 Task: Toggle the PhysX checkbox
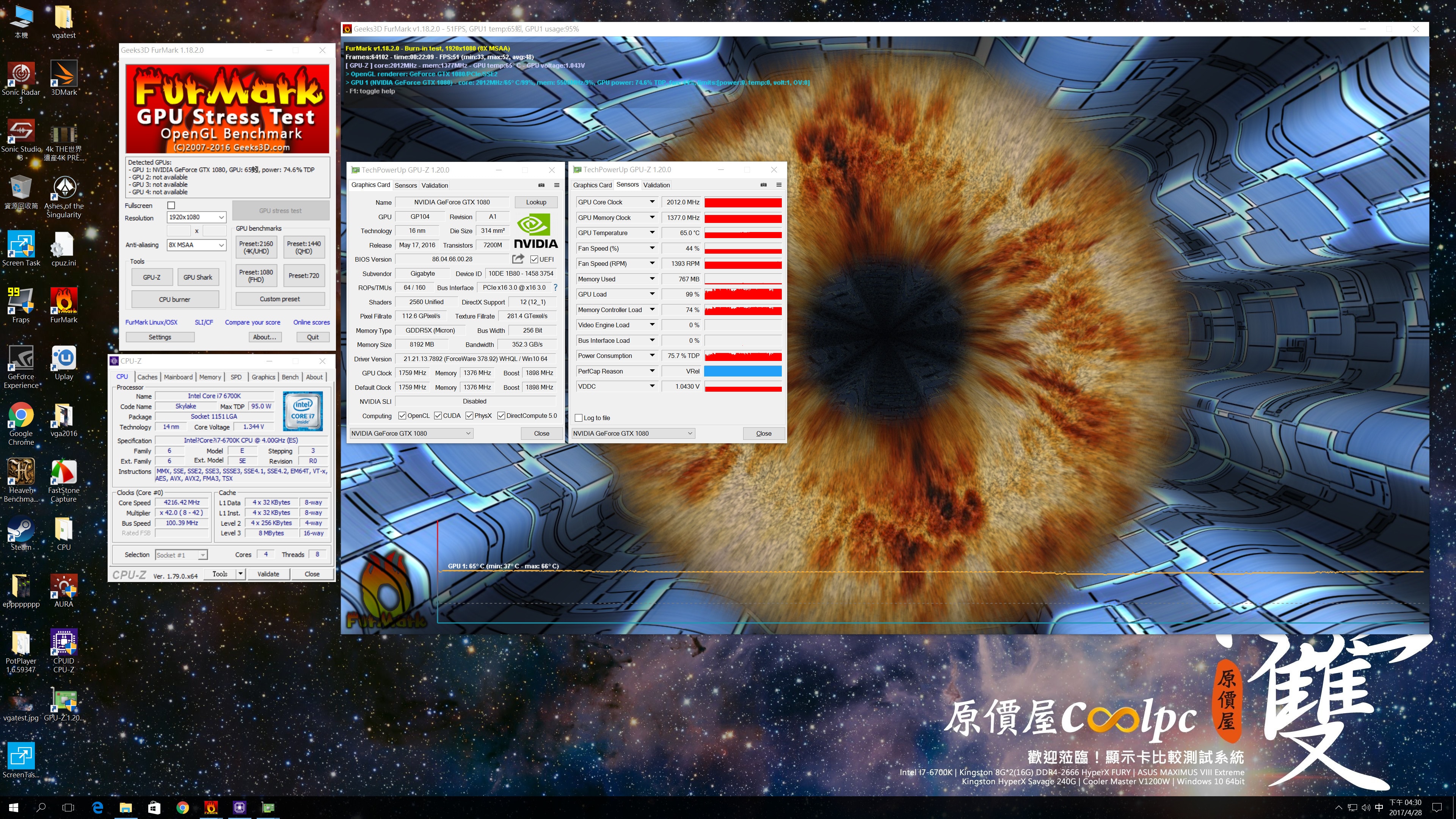point(469,416)
